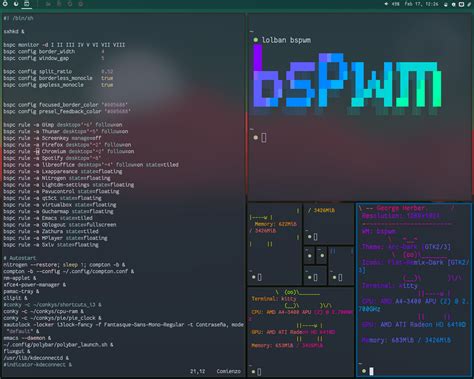Click the 'bspc config window_gap' line
The image size is (474, 379).
(x=54, y=58)
